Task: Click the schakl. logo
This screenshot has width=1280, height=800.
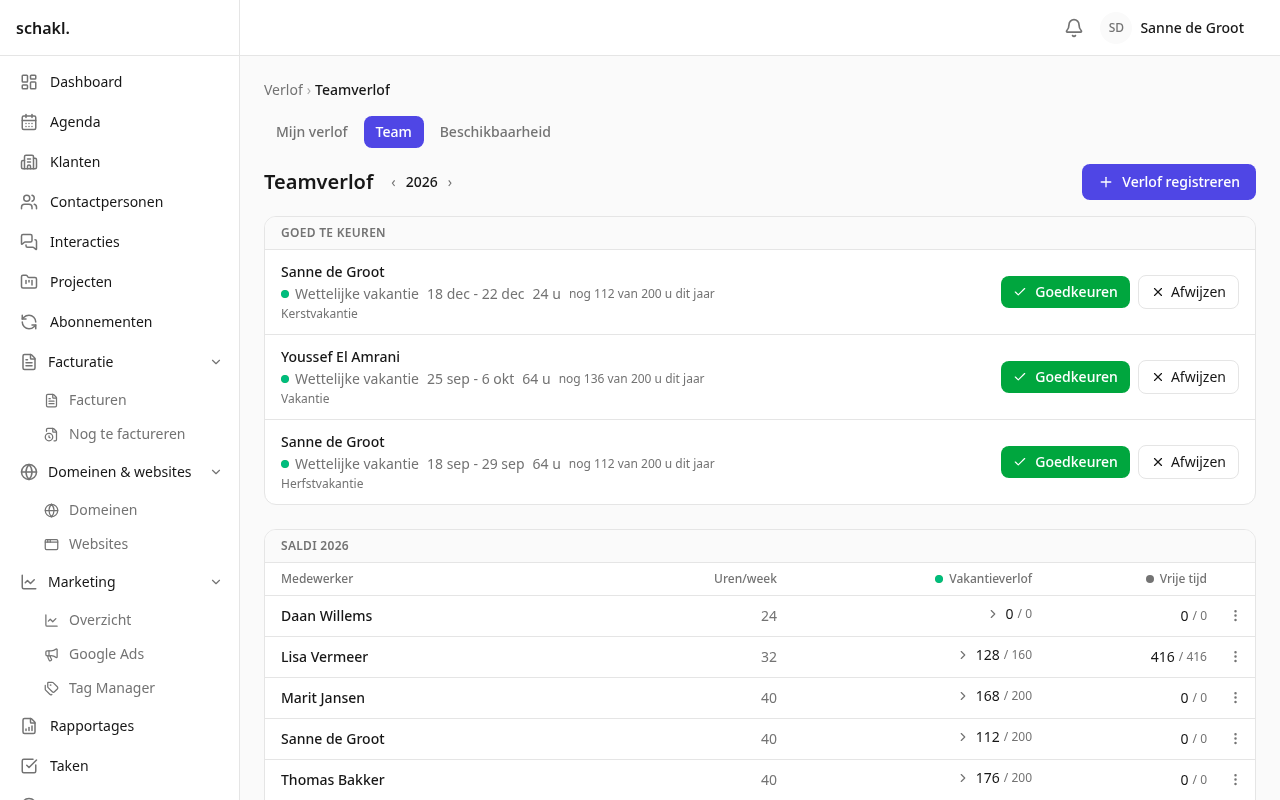Action: tap(43, 28)
